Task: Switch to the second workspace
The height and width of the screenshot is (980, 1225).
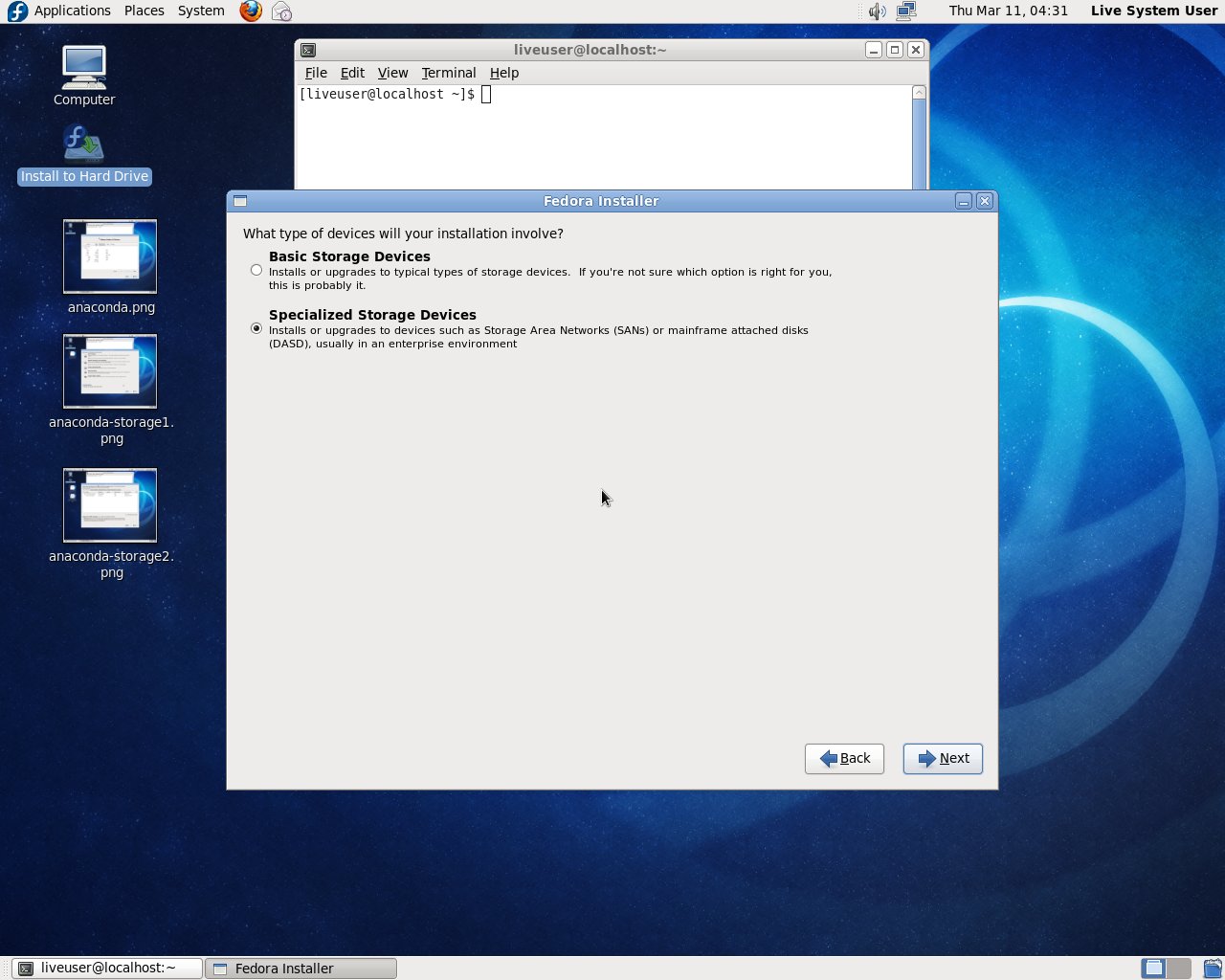Action: pos(1179,968)
